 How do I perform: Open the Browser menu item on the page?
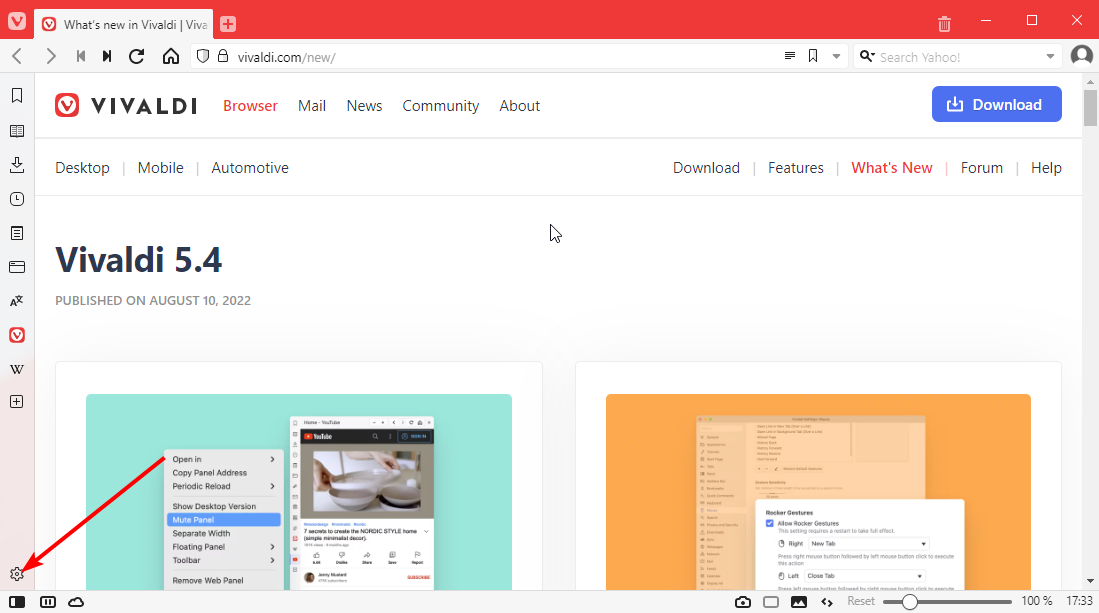click(x=250, y=106)
